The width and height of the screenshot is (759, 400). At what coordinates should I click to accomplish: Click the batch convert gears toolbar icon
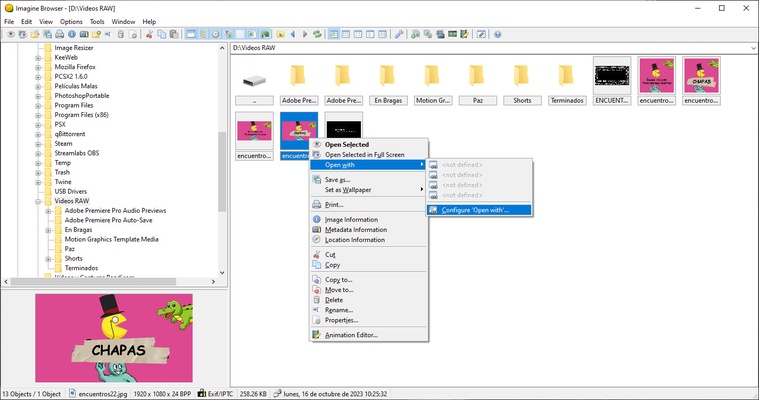(428, 34)
